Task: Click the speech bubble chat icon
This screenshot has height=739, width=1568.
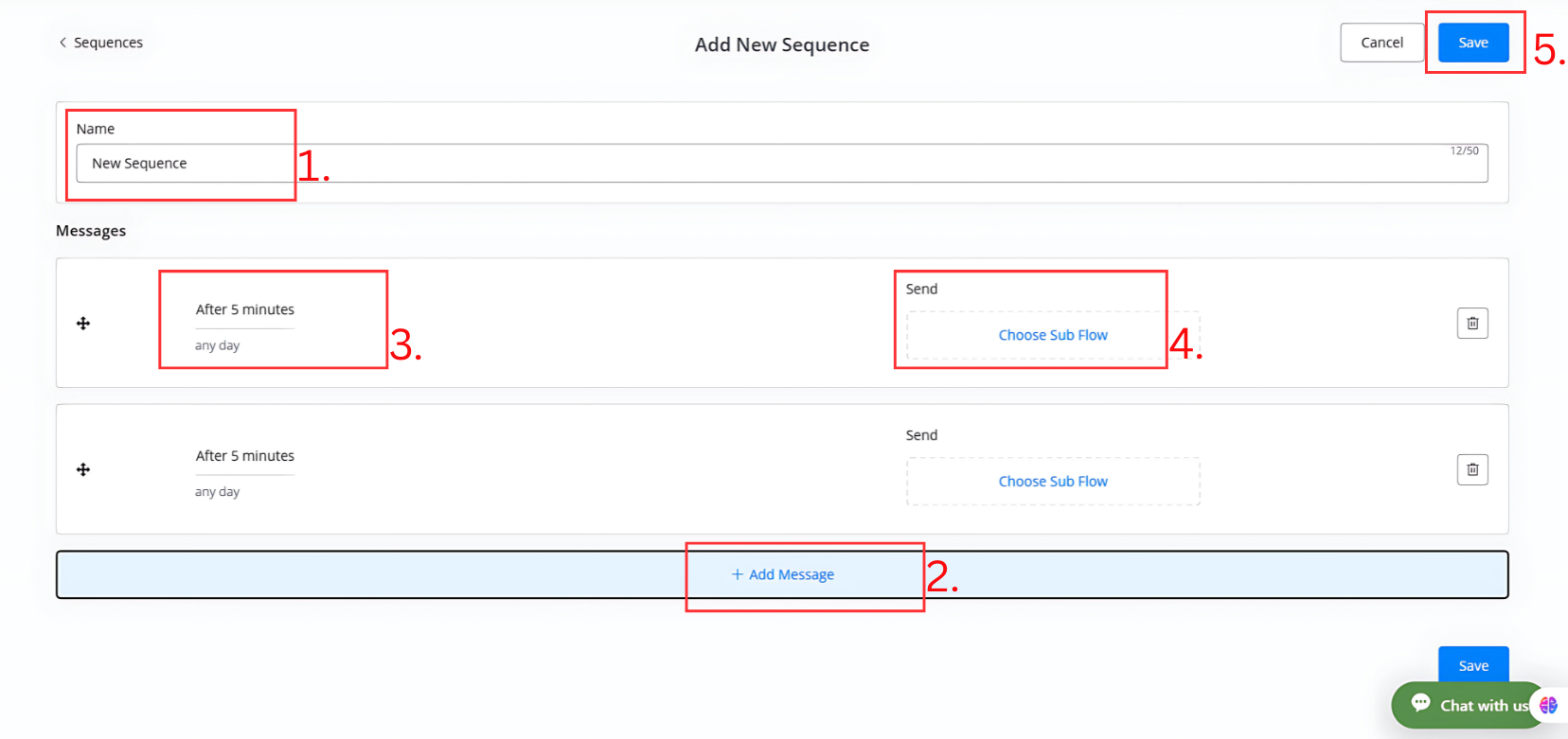Action: point(1420,703)
